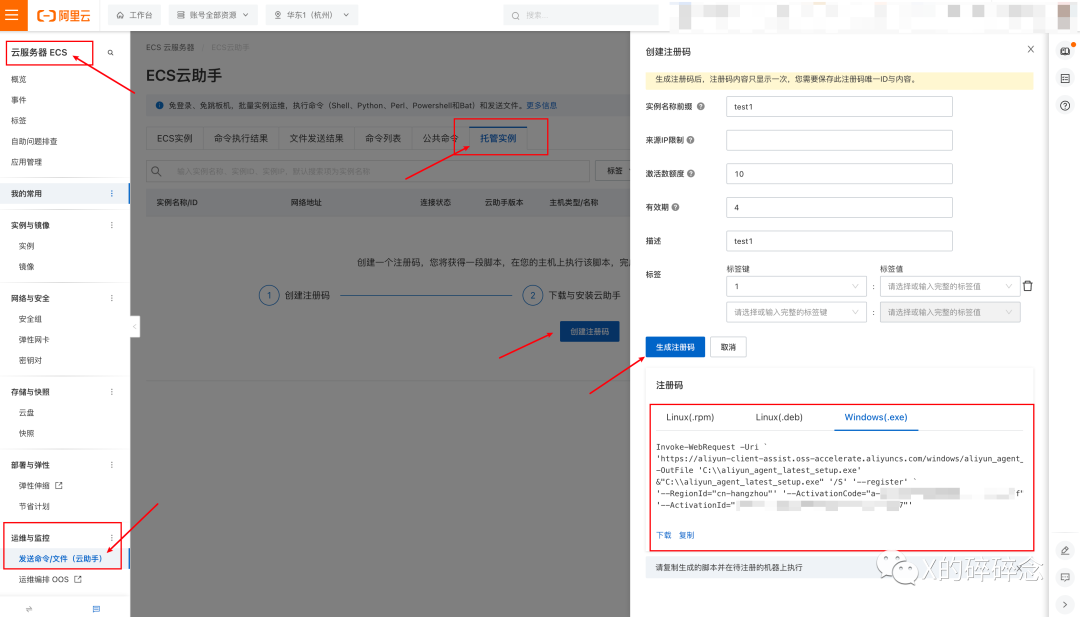The height and width of the screenshot is (617, 1080).
Task: Click the 来源IP限制 input field
Action: [839, 140]
